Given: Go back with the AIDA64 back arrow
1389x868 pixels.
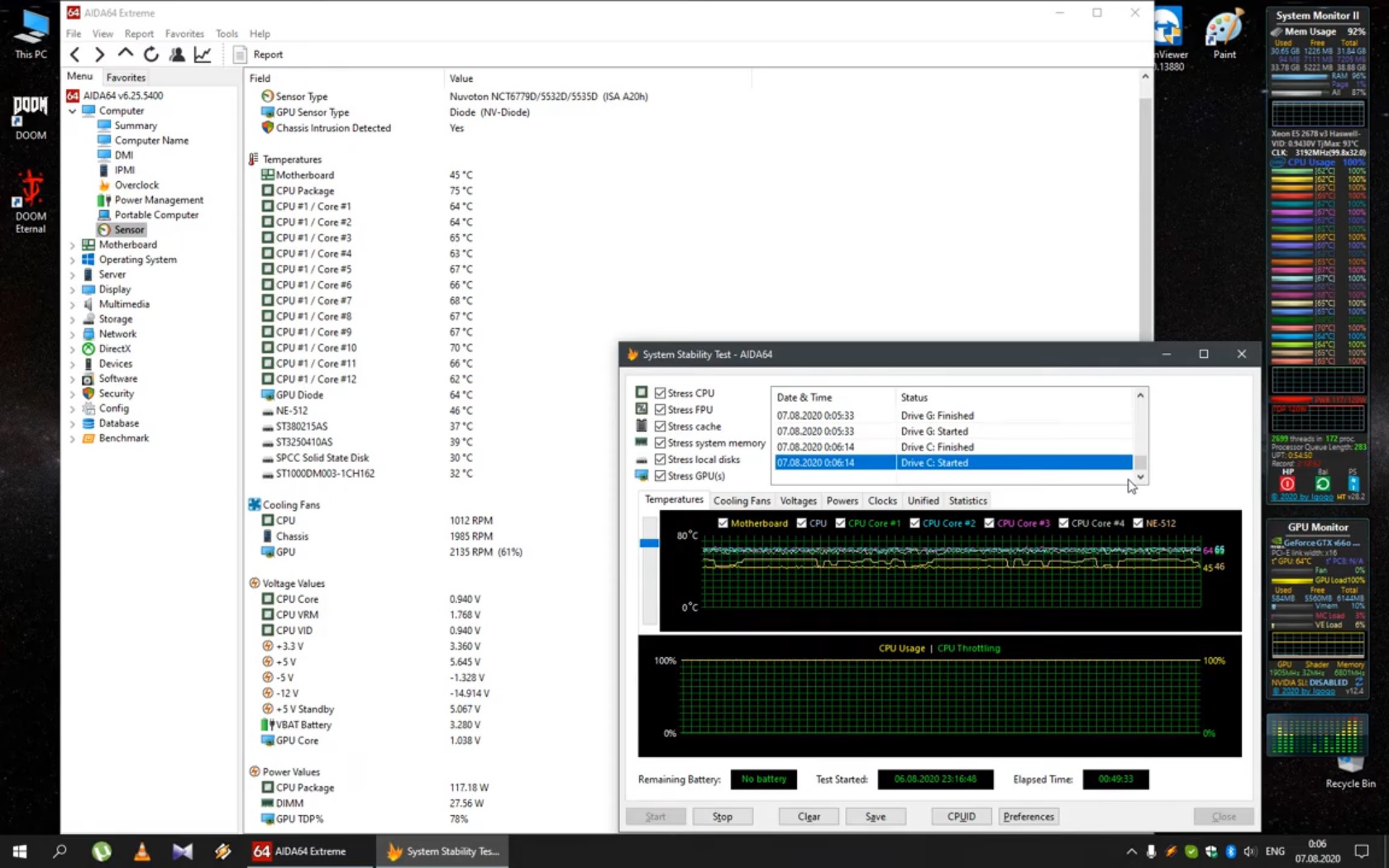Looking at the screenshot, I should click(x=75, y=55).
